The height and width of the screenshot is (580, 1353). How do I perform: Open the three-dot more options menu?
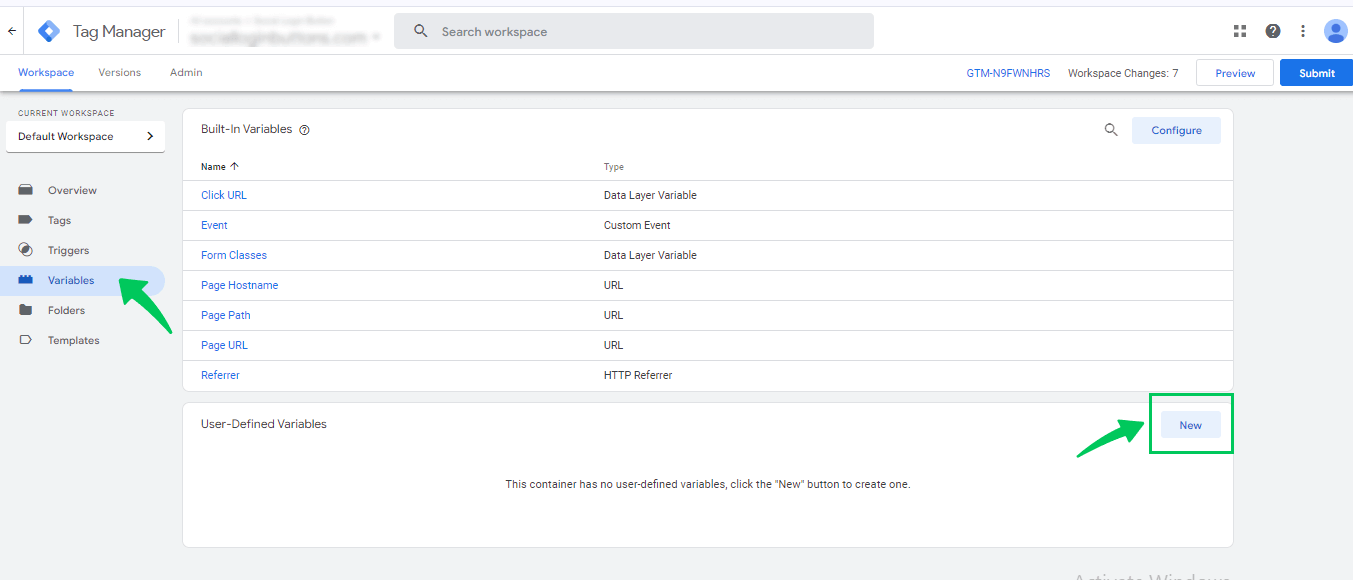[1303, 31]
